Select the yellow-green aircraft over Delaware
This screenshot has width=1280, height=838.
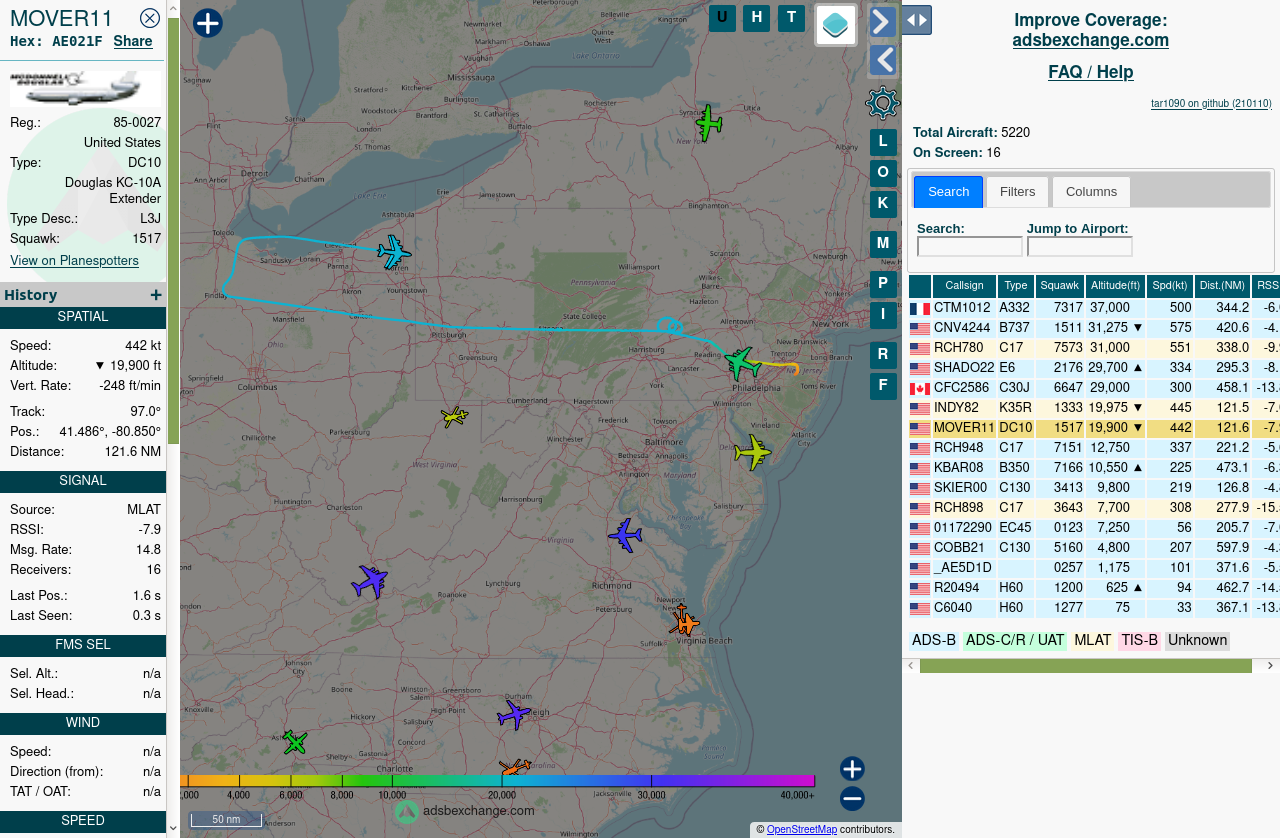752,451
